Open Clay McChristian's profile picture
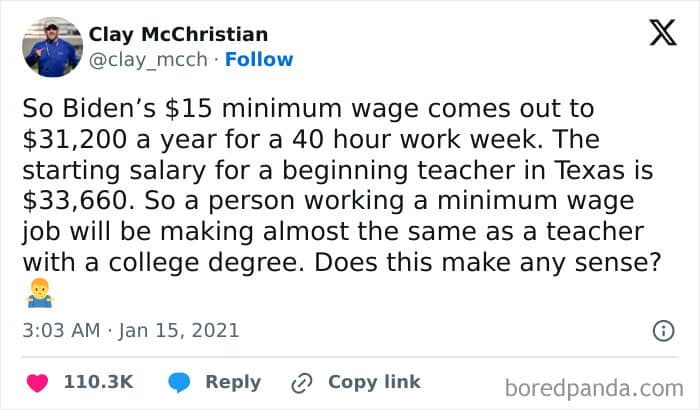 pyautogui.click(x=52, y=47)
